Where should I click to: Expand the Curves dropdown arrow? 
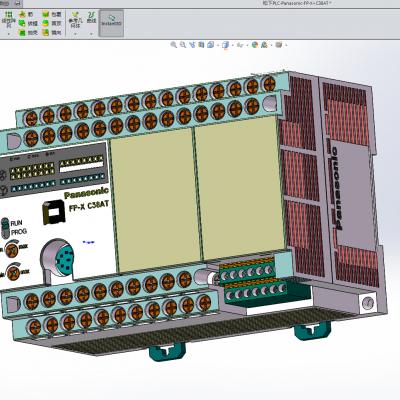pyautogui.click(x=91, y=34)
